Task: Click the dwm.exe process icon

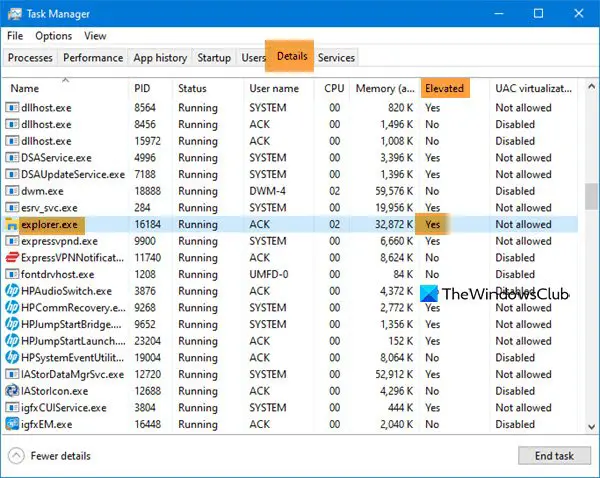Action: (12, 191)
